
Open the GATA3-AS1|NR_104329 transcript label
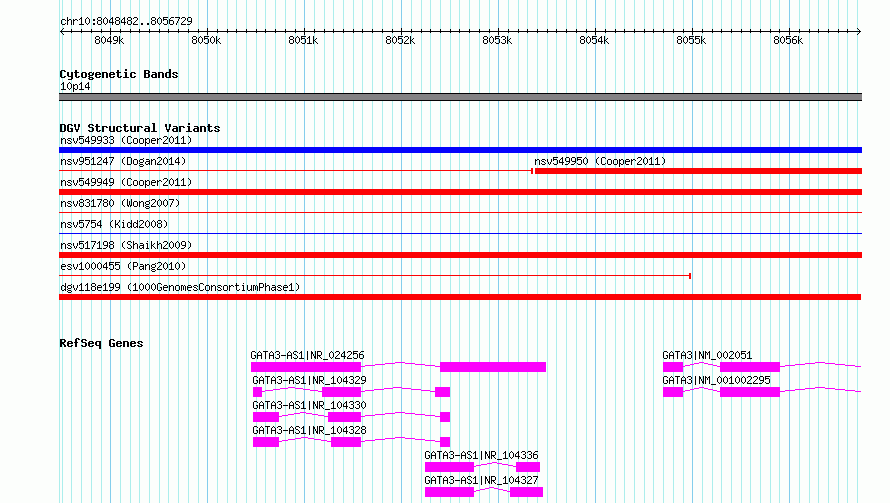click(309, 380)
